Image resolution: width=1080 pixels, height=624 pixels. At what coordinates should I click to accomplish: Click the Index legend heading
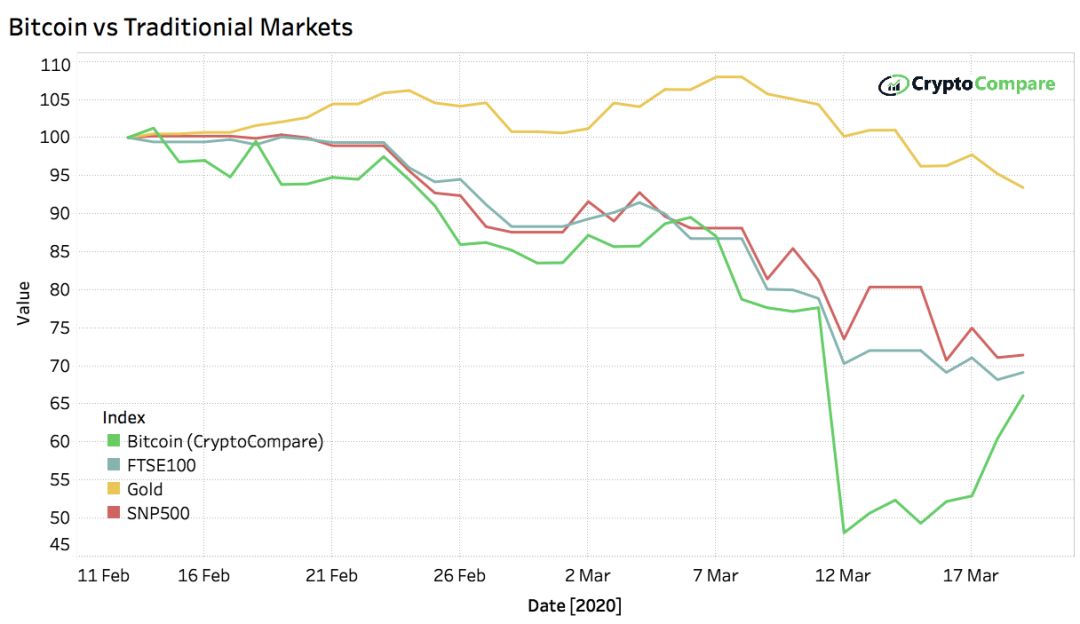(123, 417)
